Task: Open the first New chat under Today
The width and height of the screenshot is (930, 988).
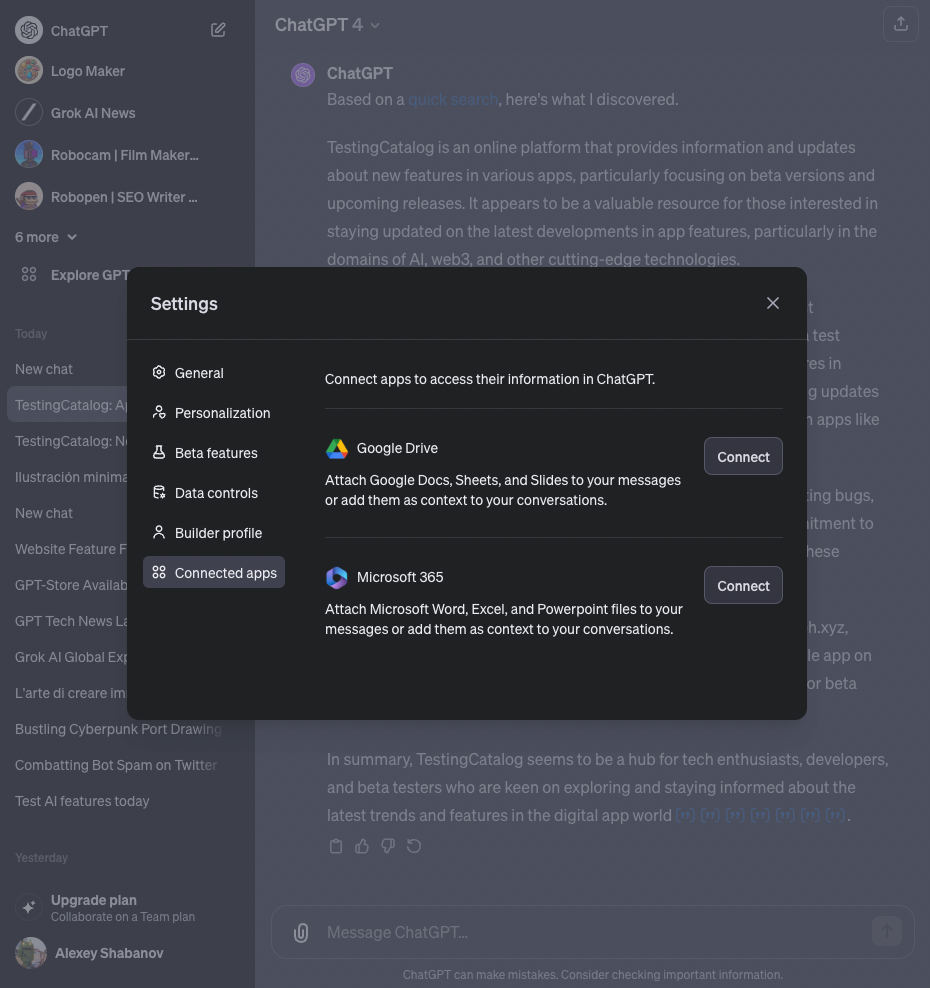Action: point(44,369)
